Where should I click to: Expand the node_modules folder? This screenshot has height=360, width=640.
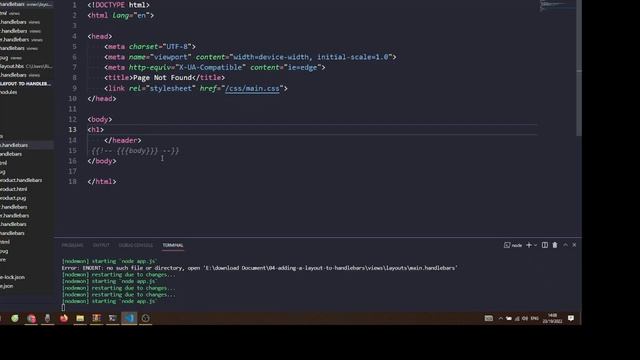9,92
